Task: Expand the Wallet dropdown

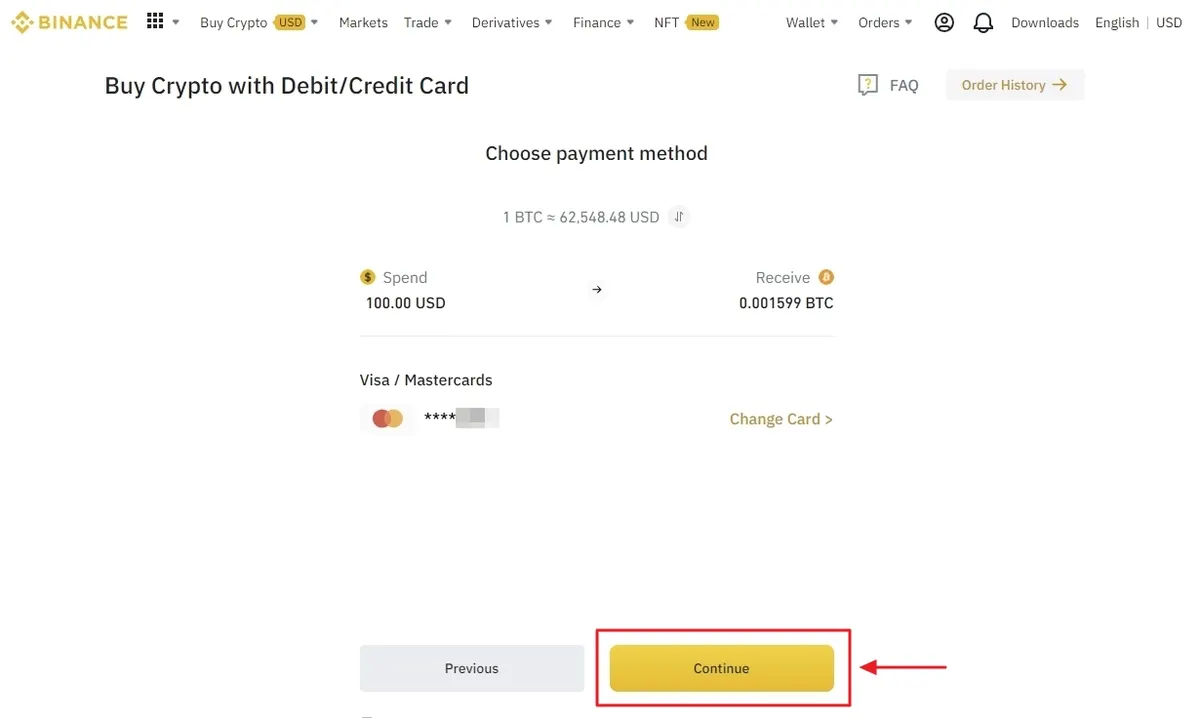Action: [812, 22]
